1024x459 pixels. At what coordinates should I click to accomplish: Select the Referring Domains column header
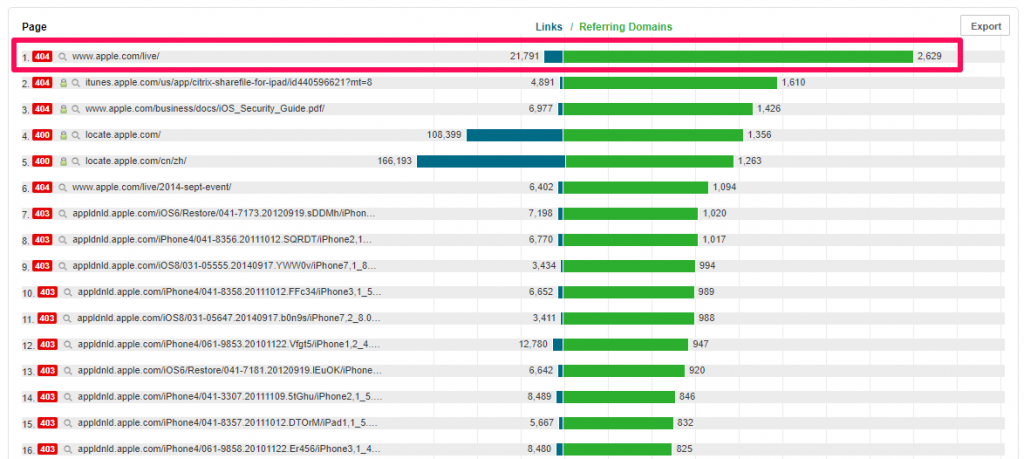[626, 27]
